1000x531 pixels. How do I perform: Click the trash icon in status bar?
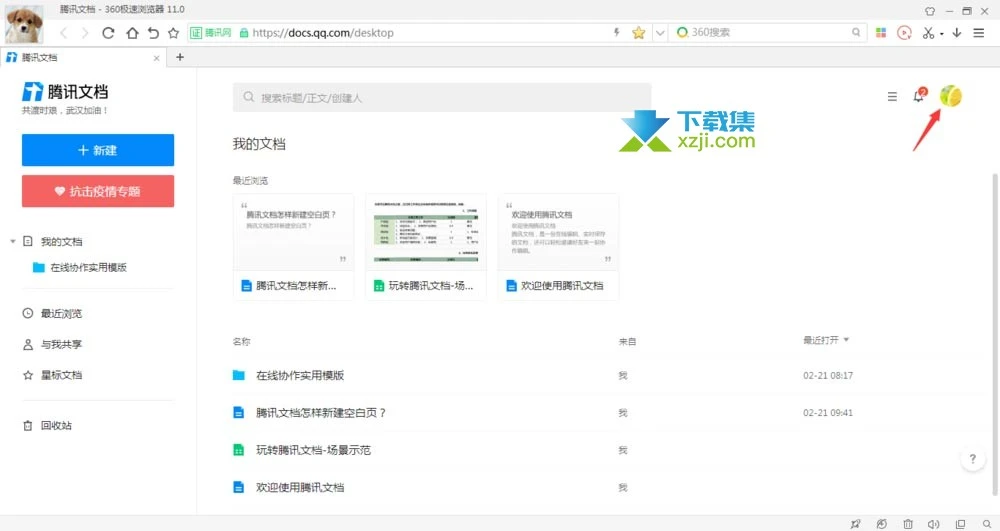(x=908, y=524)
